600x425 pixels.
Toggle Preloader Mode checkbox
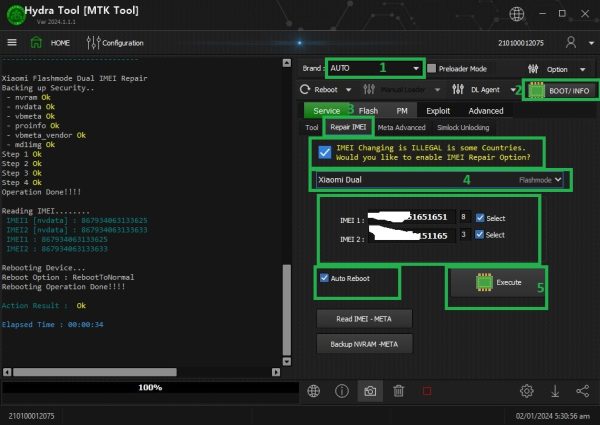(x=432, y=68)
